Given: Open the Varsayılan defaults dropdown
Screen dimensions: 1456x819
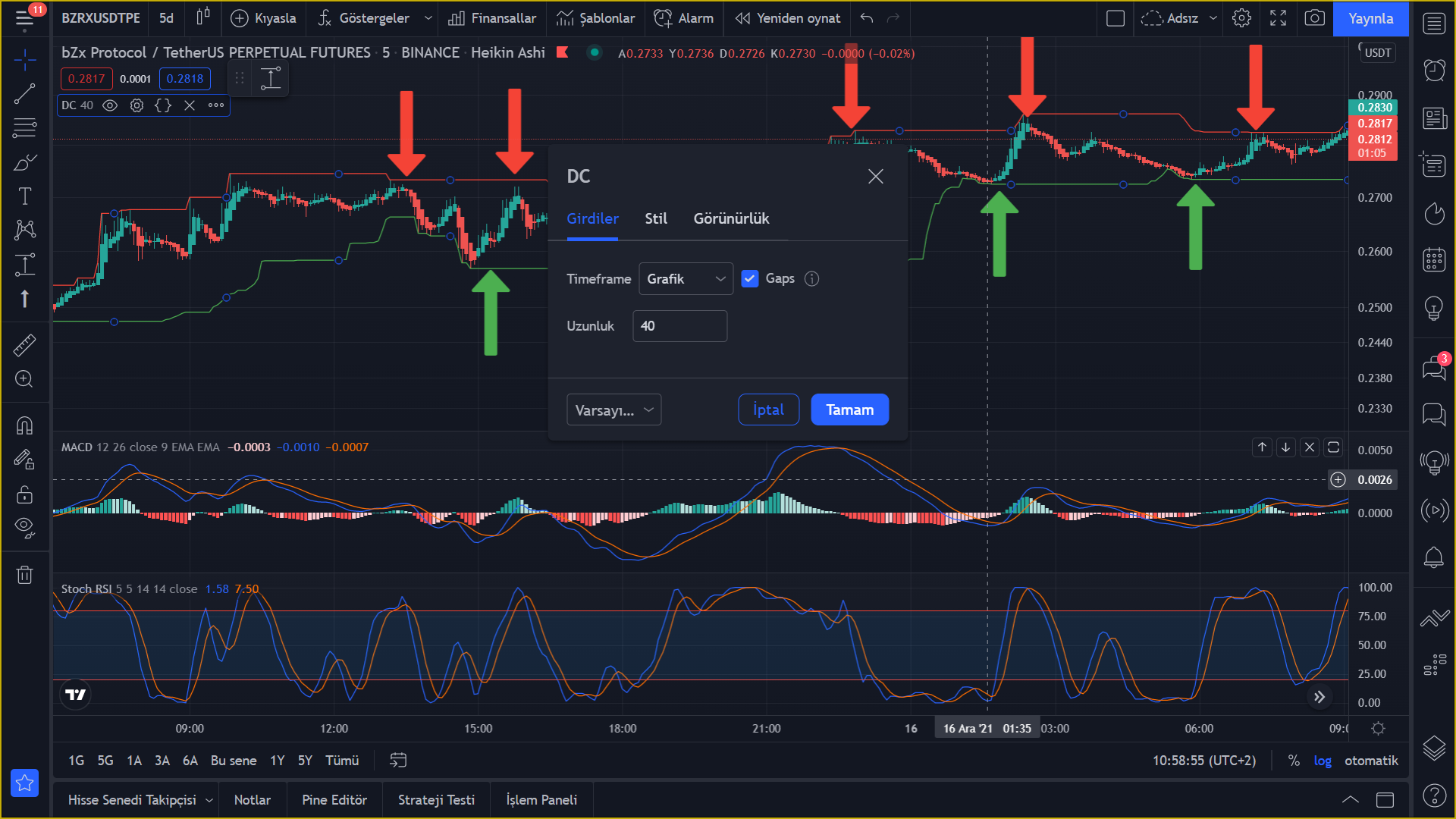Looking at the screenshot, I should click(x=614, y=409).
